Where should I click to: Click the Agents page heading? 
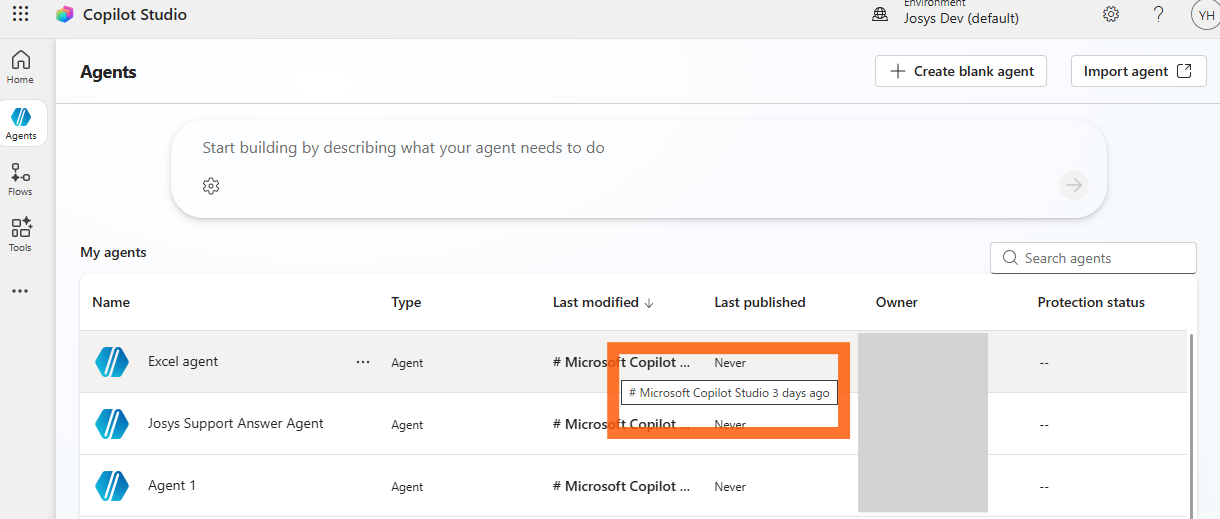[x=108, y=72]
